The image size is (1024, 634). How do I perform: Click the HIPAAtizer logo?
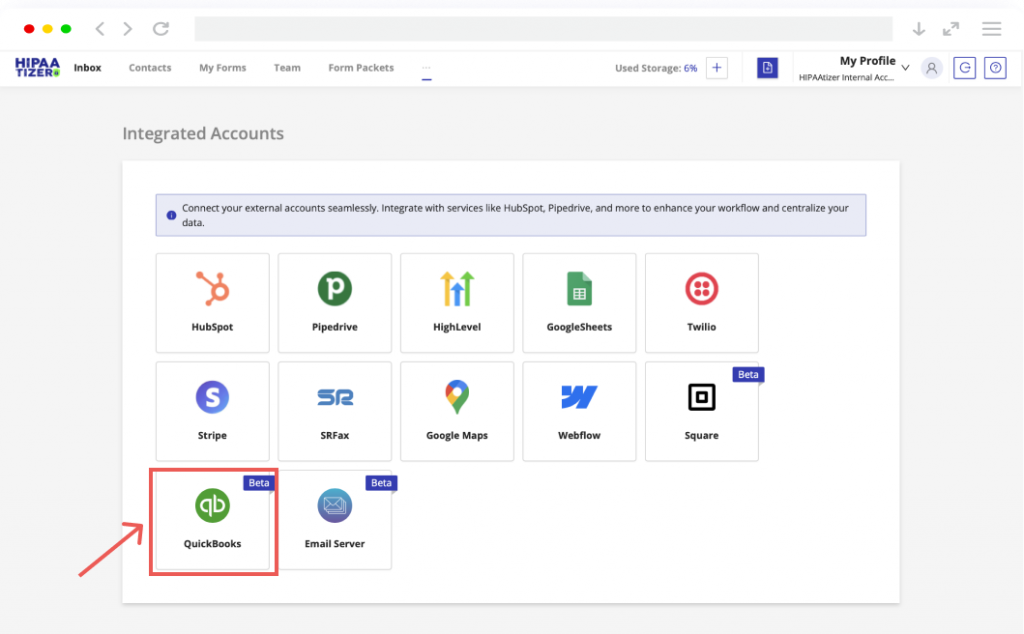coord(37,67)
